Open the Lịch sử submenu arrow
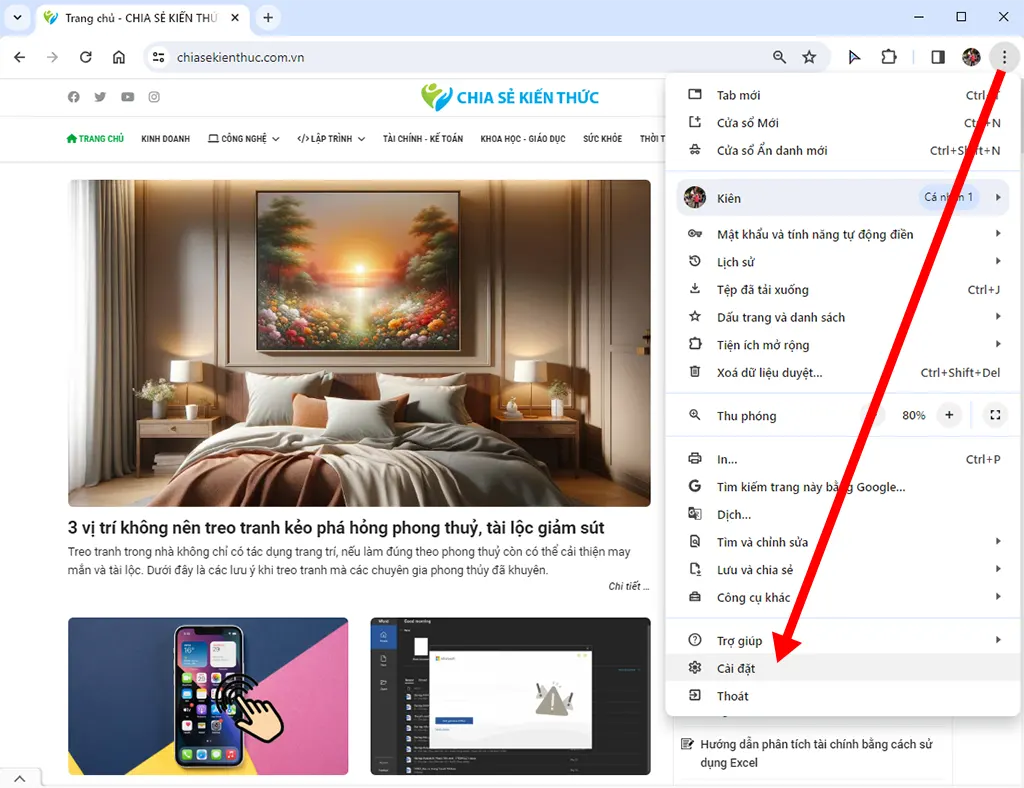Screen dimensions: 1024x788 (998, 261)
